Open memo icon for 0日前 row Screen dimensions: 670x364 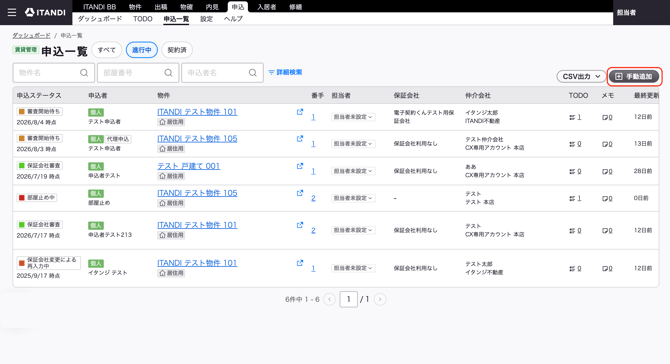tap(607, 198)
